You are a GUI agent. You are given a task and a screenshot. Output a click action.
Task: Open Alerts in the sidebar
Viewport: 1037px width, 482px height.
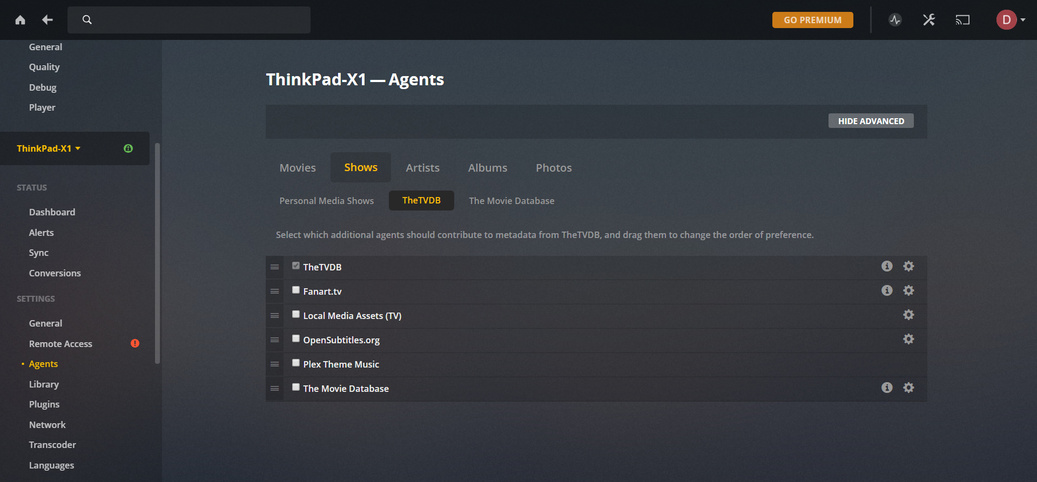[42, 233]
